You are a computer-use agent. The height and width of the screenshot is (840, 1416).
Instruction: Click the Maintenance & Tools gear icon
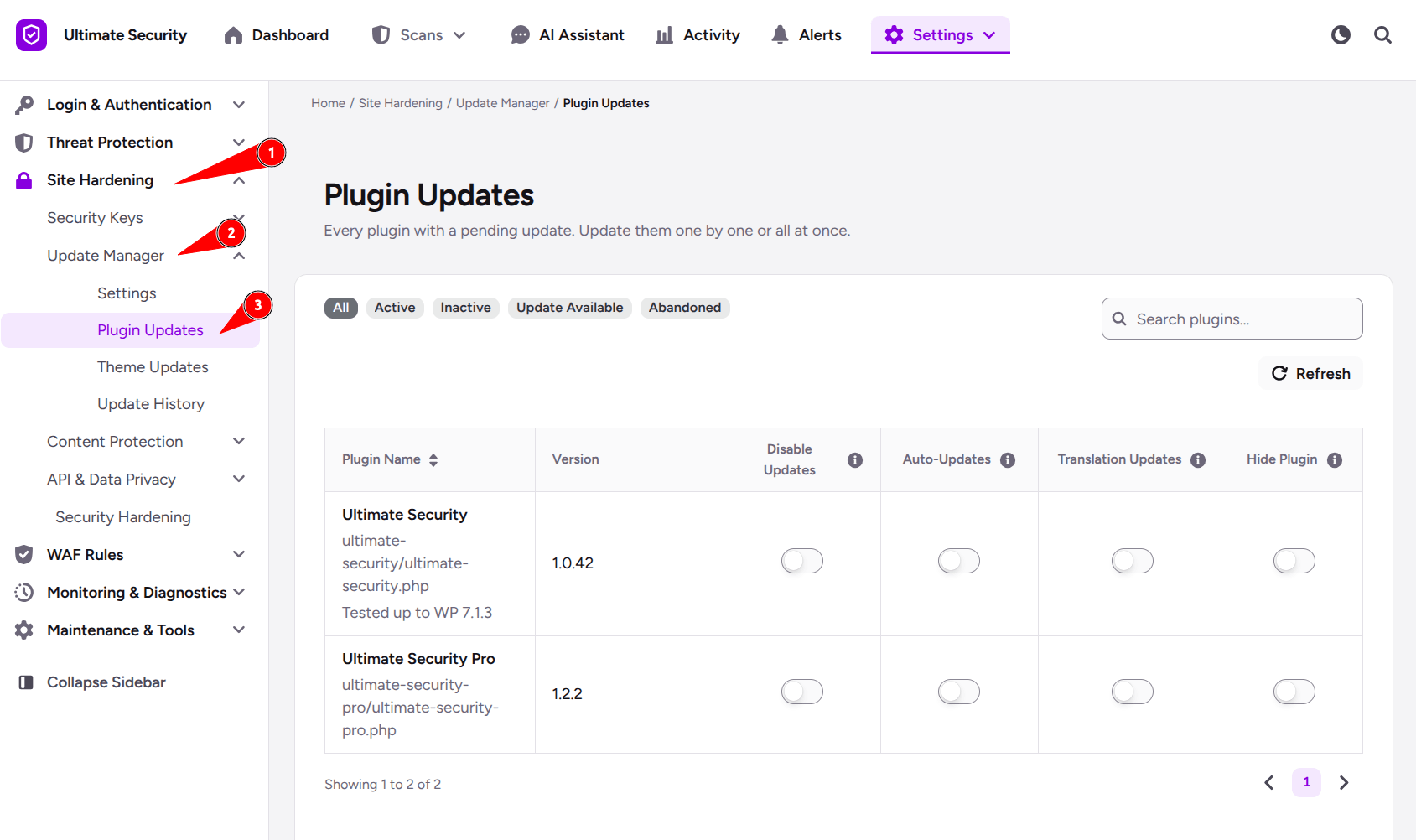click(24, 630)
